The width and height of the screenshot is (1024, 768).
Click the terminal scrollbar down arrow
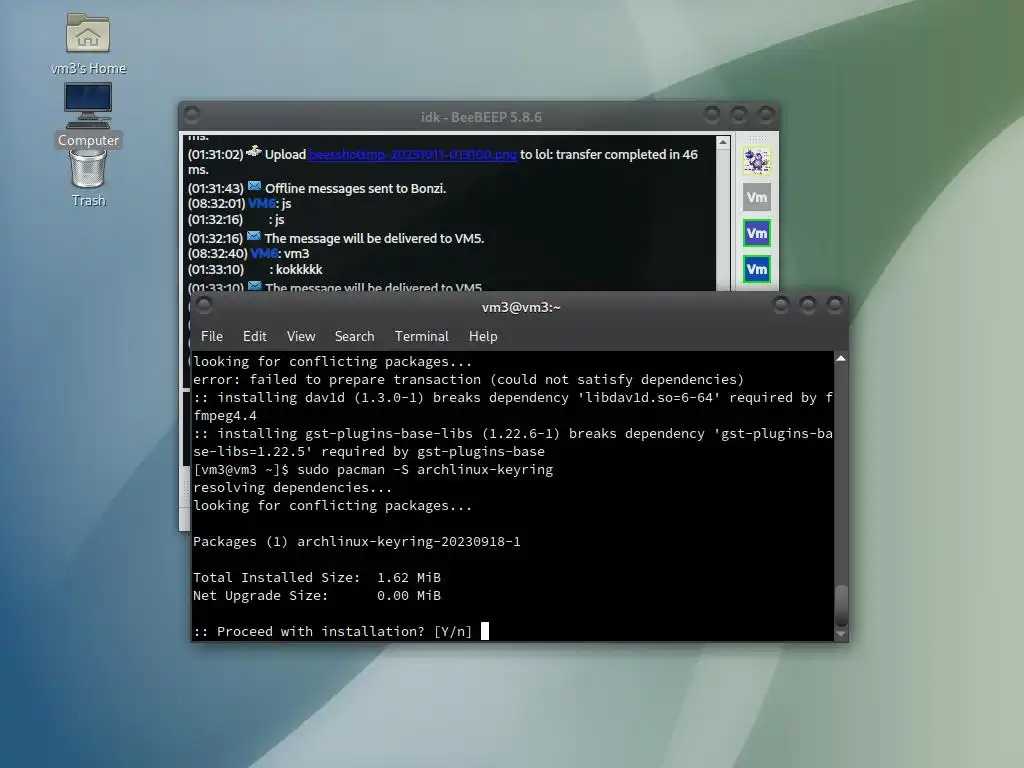click(841, 634)
